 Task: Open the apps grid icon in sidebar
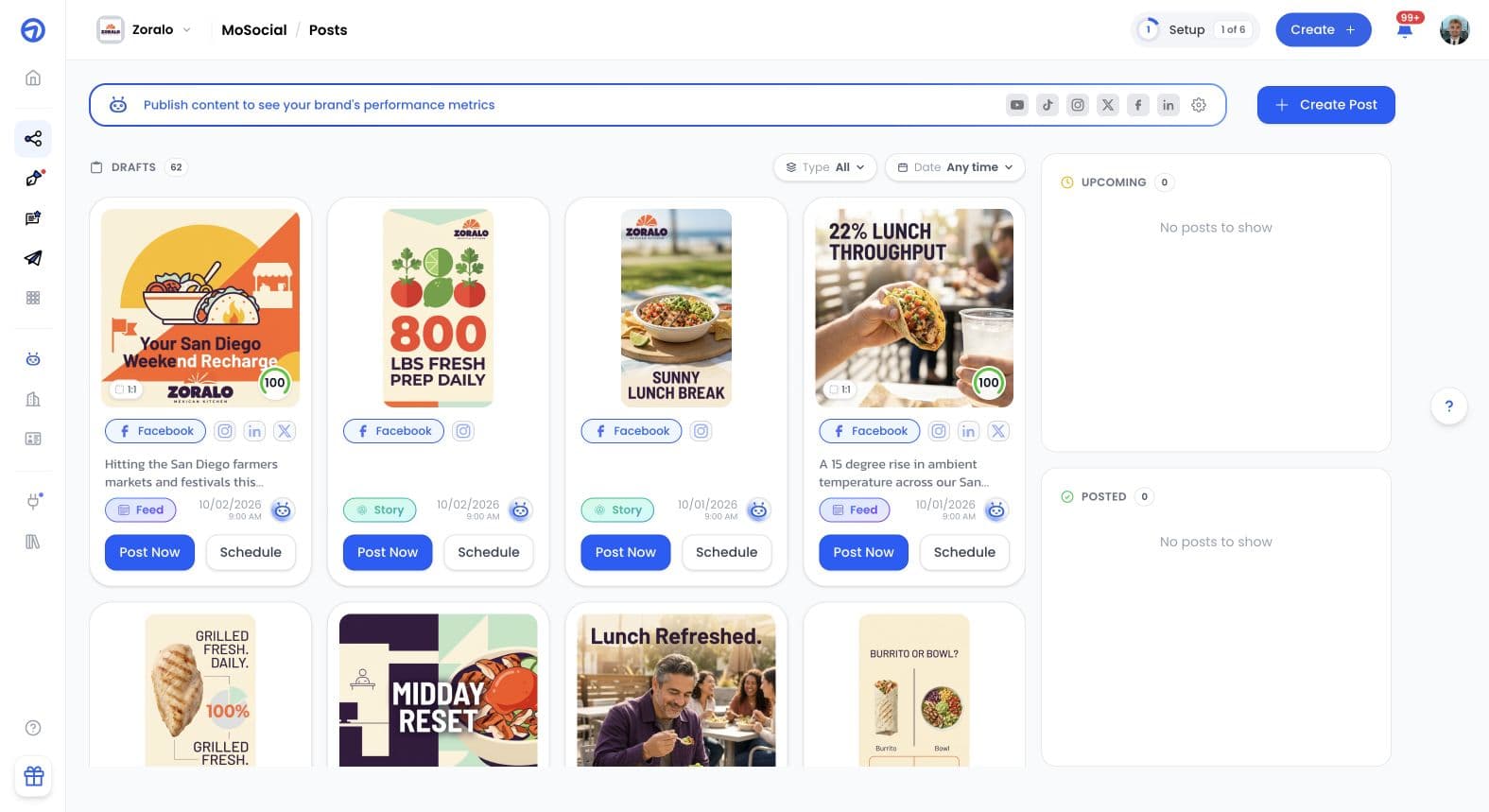click(x=33, y=298)
